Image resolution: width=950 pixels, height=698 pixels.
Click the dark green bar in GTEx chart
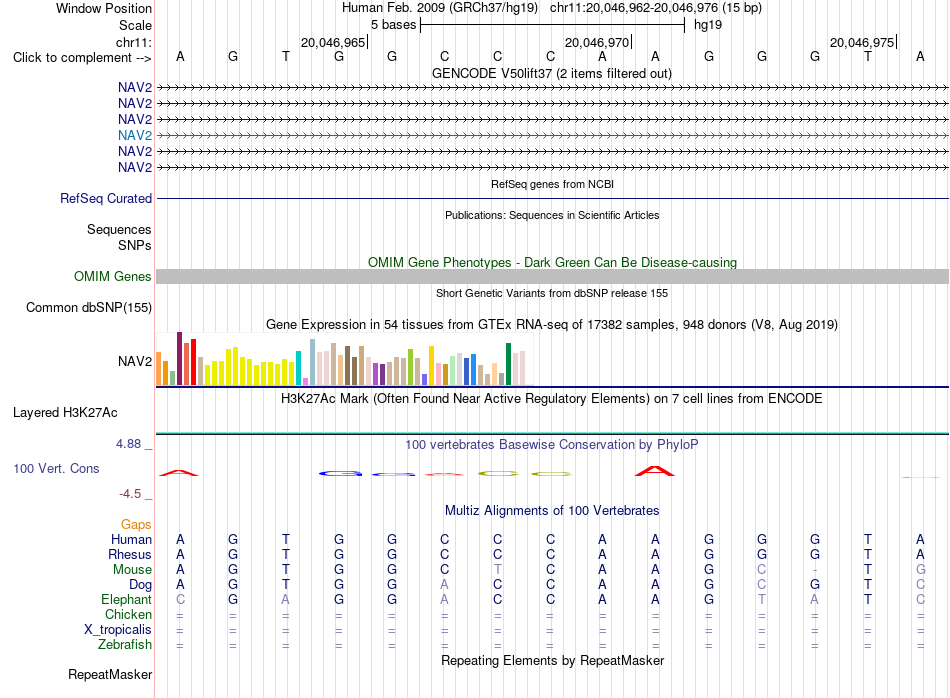[x=508, y=364]
